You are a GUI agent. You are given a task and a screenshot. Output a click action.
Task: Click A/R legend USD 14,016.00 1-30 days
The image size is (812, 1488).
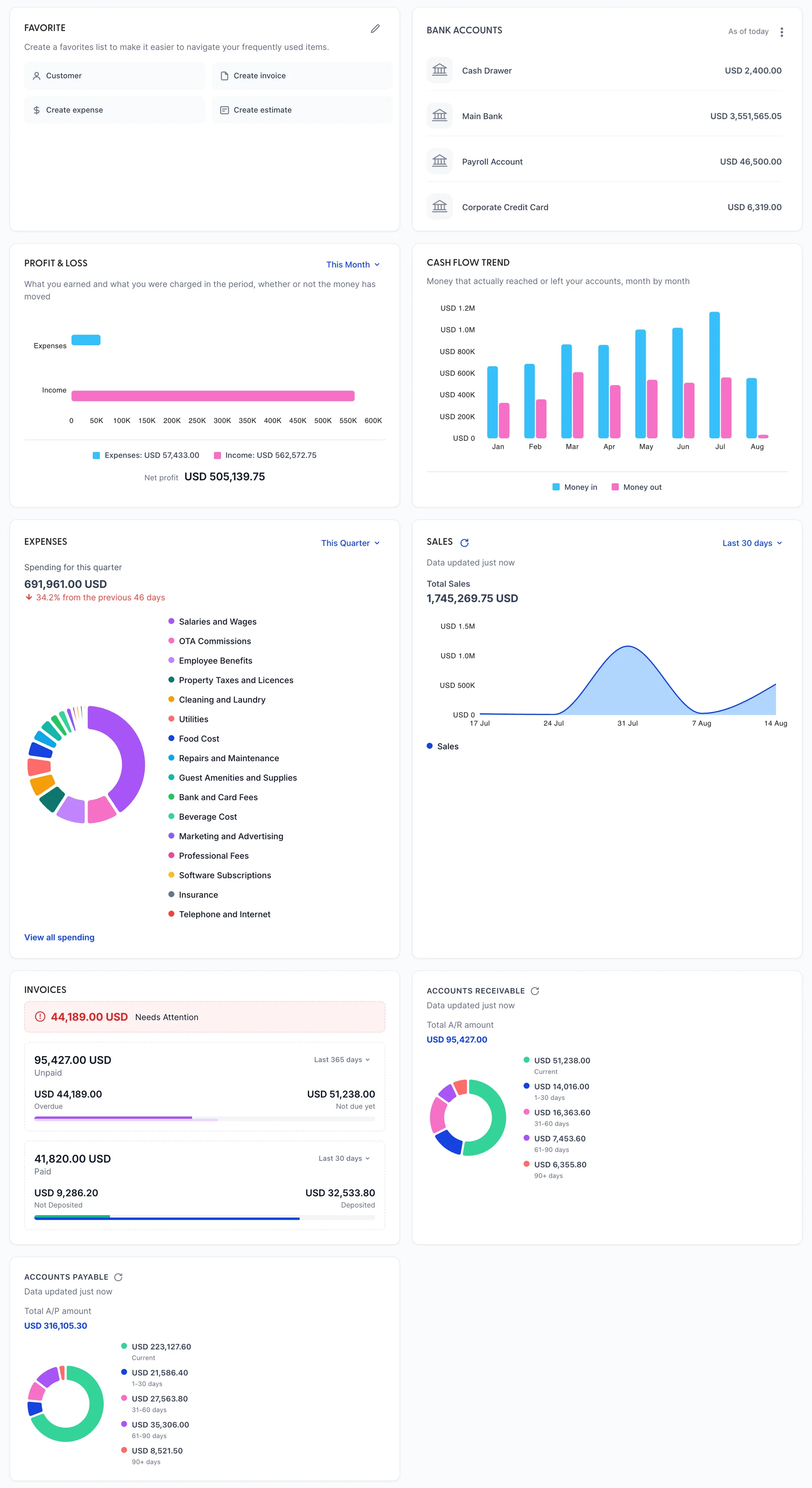(556, 1091)
